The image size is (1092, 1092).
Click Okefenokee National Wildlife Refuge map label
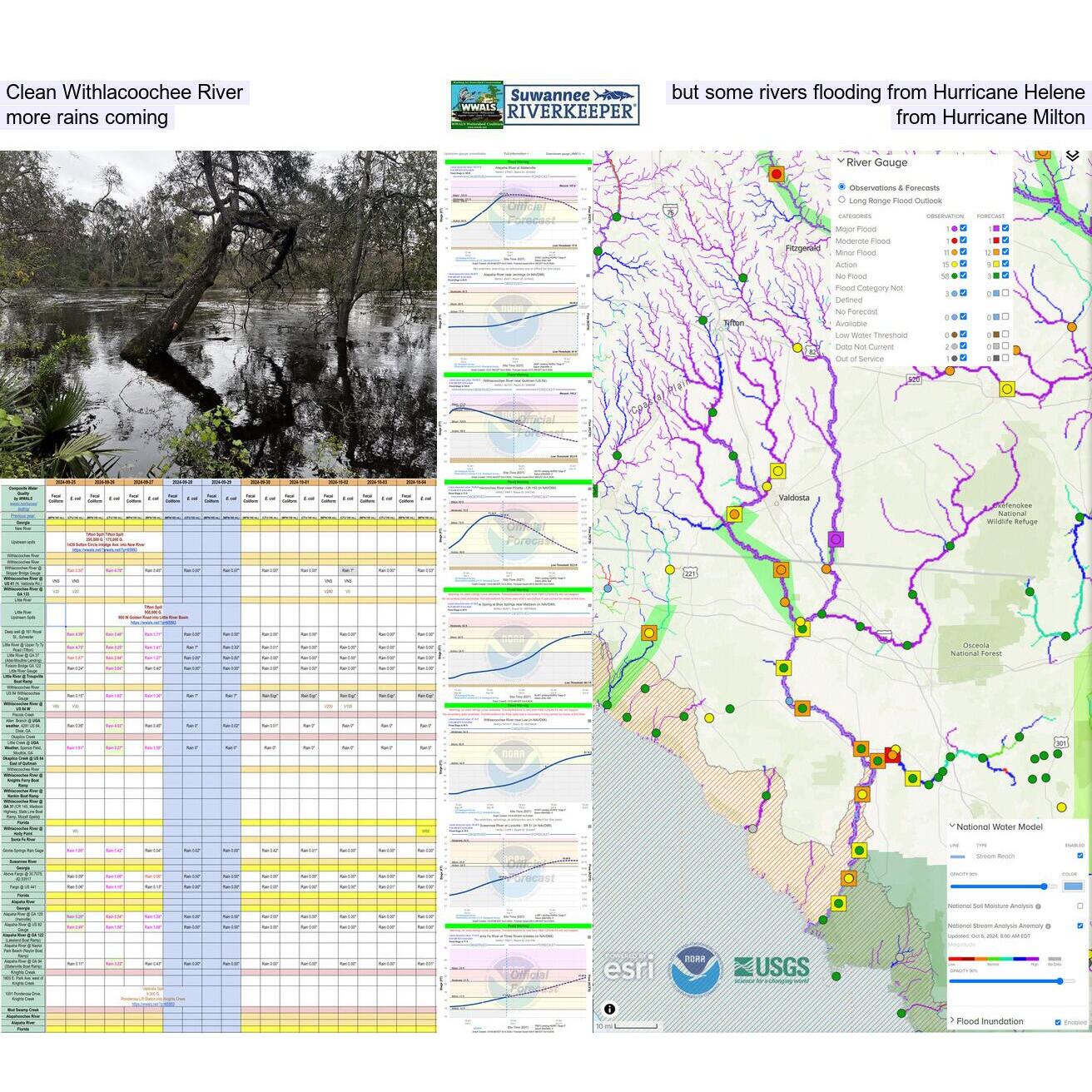click(x=1012, y=514)
